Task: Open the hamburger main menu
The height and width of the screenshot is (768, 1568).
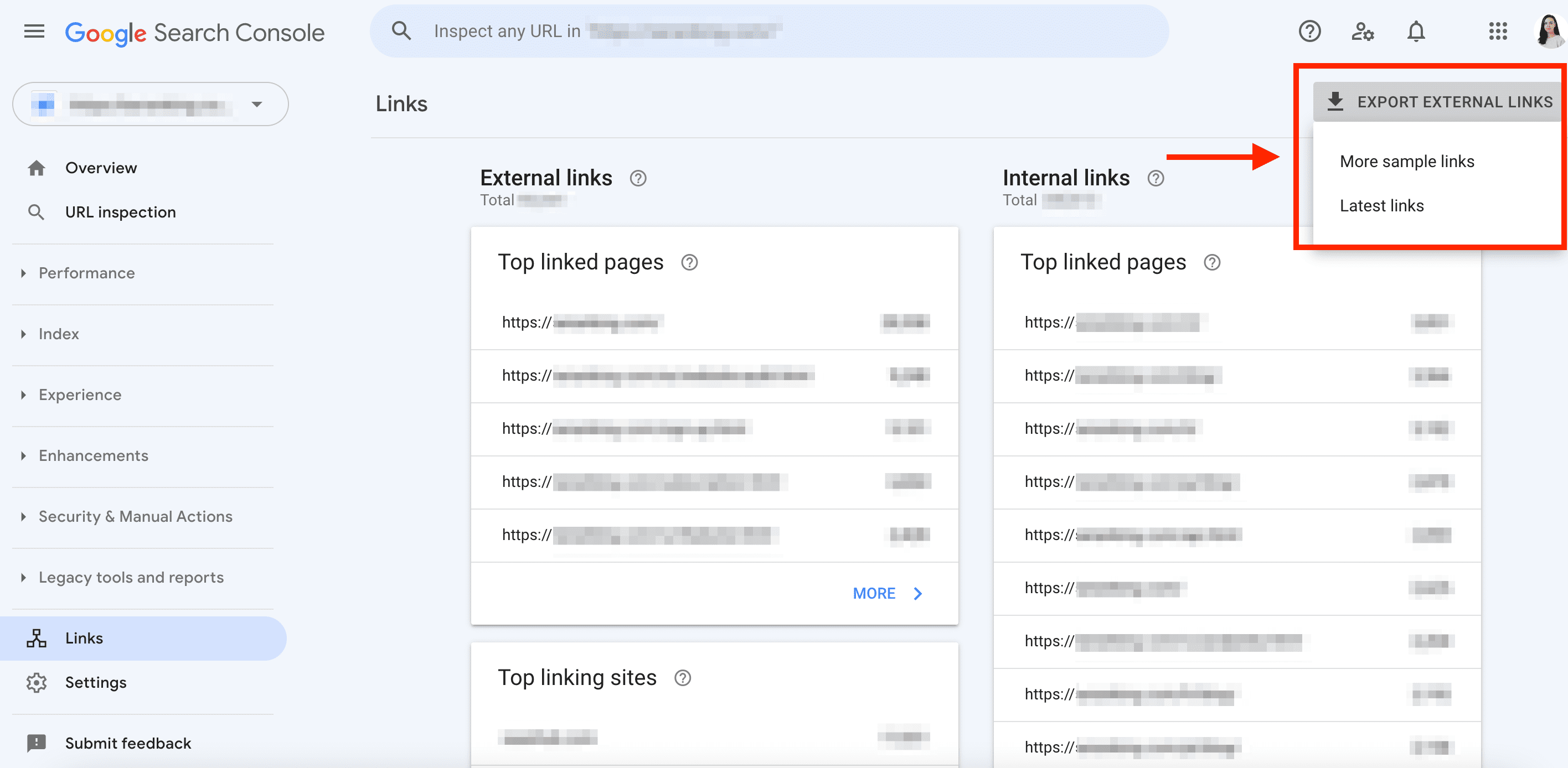Action: click(34, 31)
